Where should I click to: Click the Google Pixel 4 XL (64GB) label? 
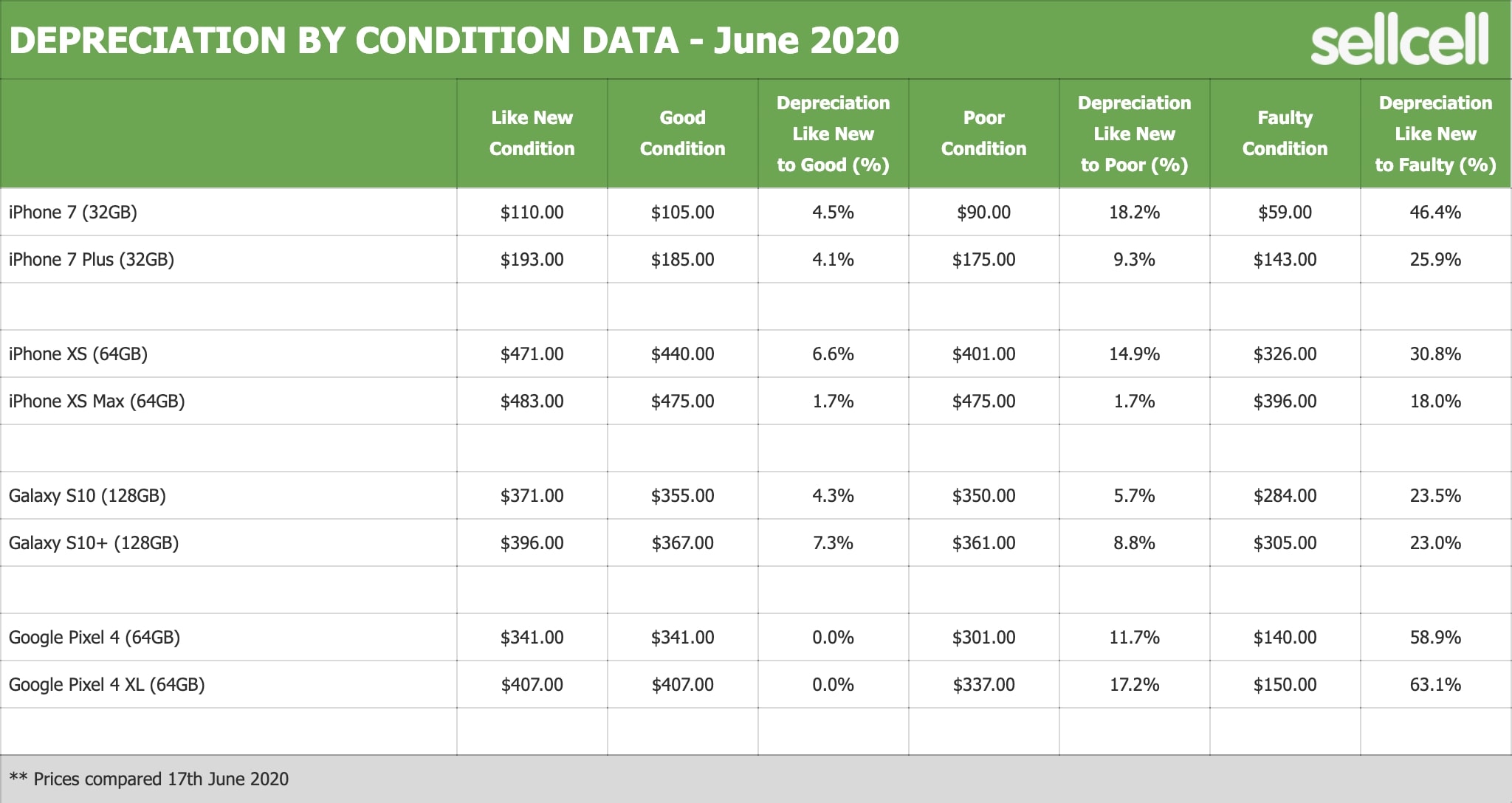107,685
